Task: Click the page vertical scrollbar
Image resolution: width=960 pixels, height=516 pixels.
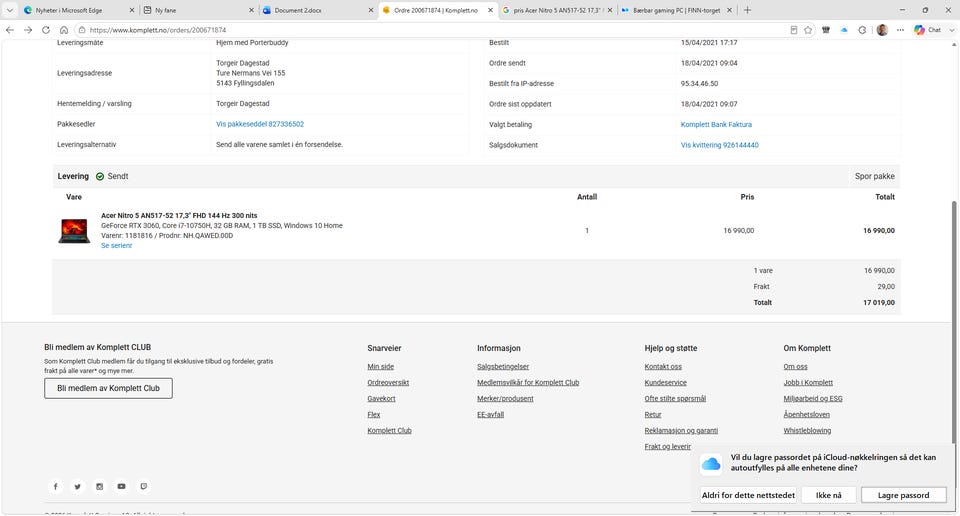Action: pyautogui.click(x=954, y=323)
